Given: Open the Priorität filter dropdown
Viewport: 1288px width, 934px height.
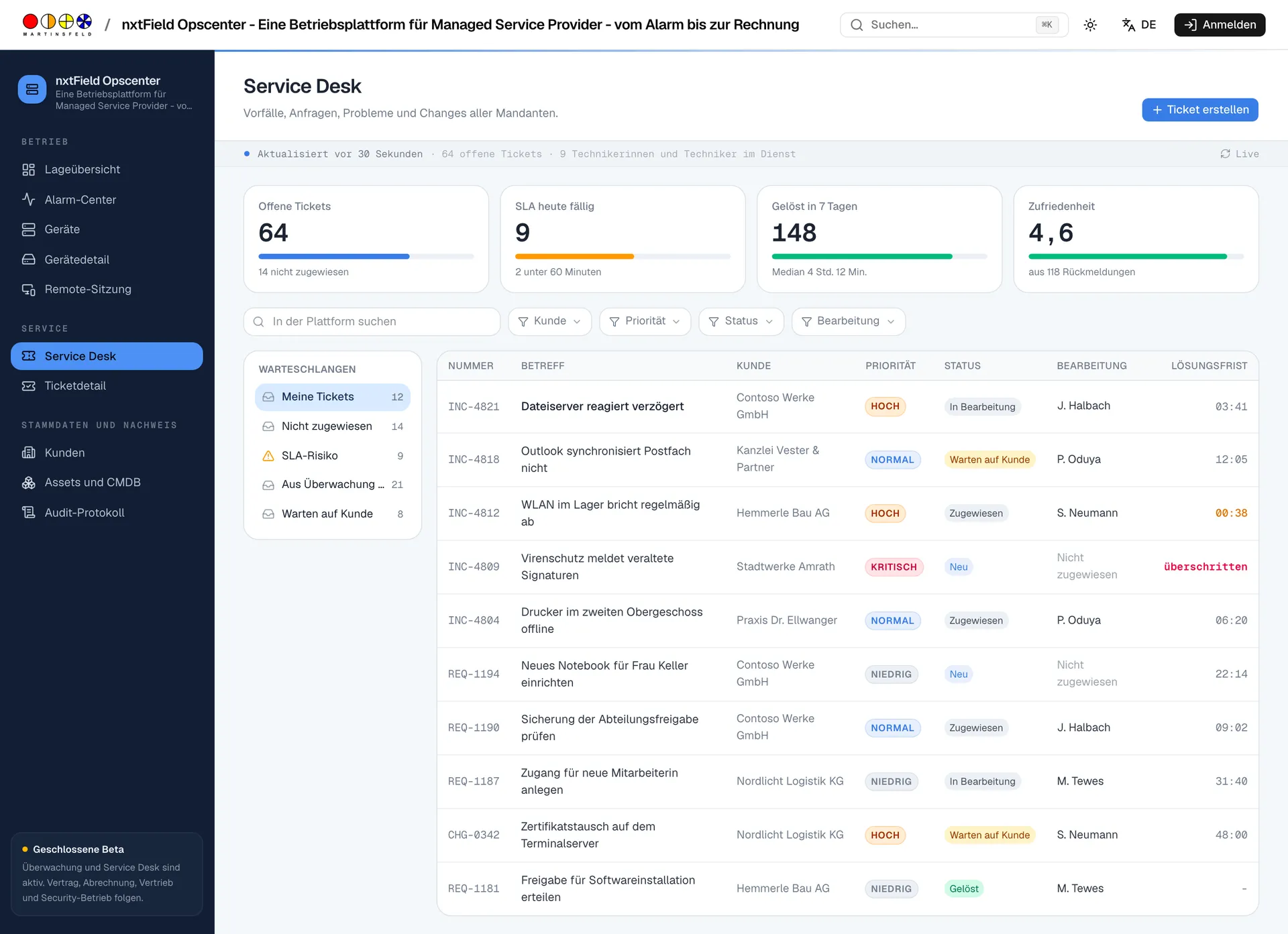Looking at the screenshot, I should click(645, 321).
